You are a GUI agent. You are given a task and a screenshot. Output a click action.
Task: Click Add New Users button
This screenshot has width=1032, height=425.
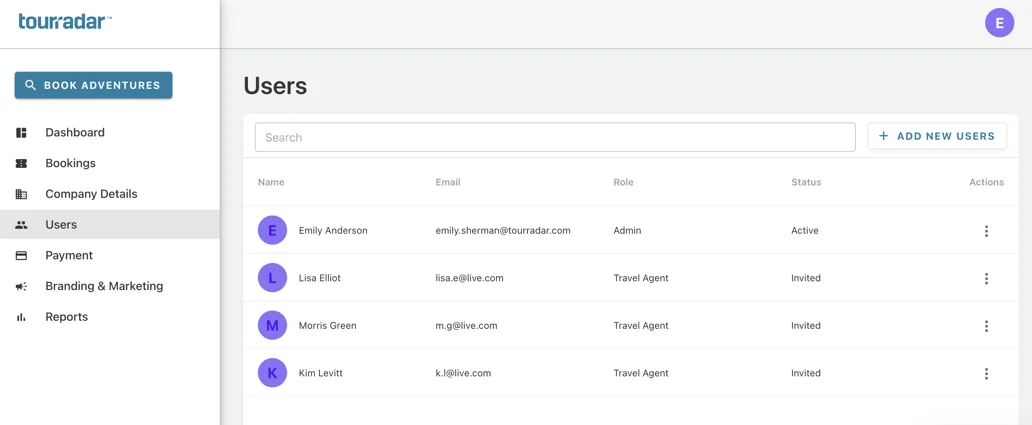tap(937, 136)
